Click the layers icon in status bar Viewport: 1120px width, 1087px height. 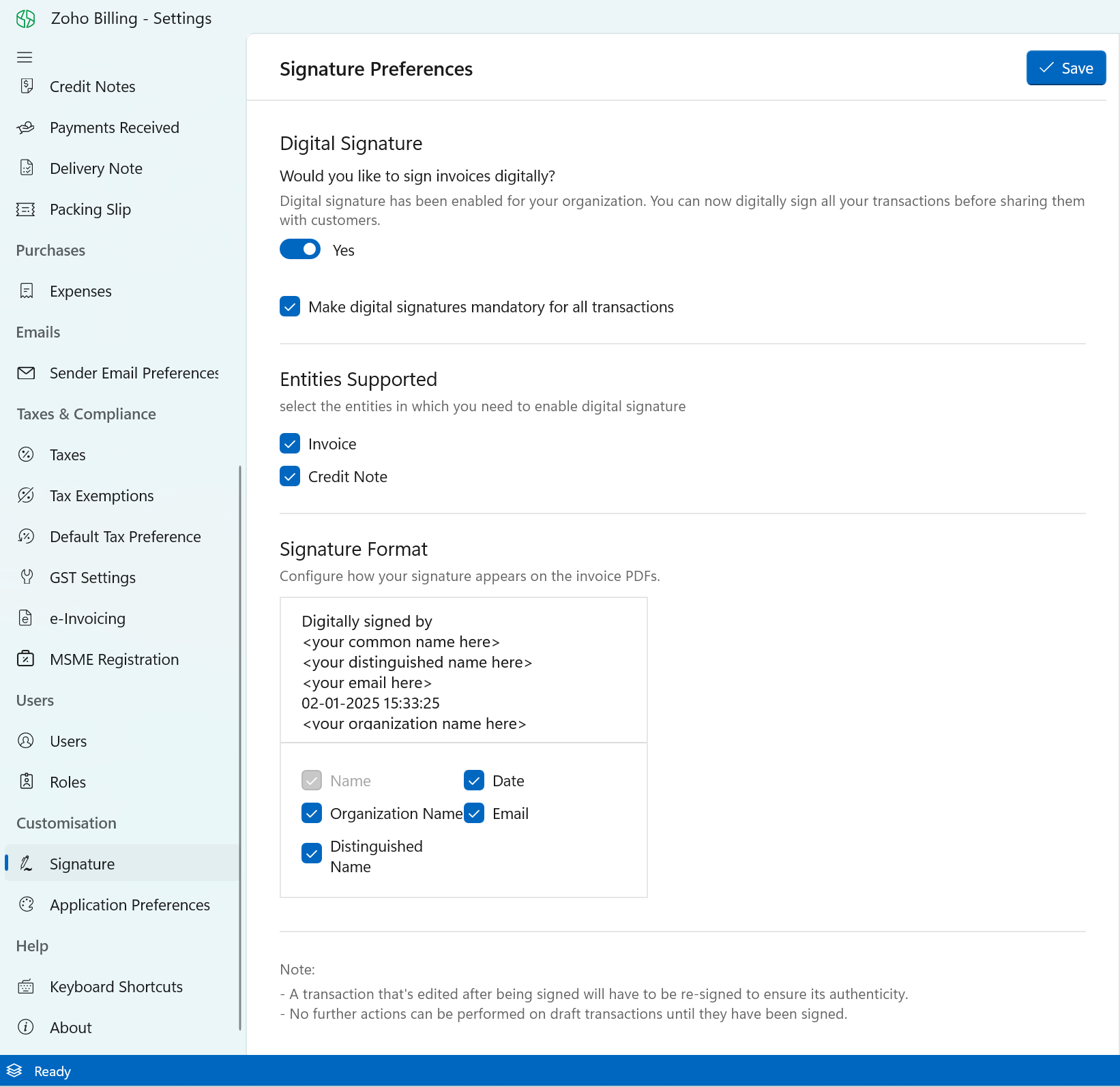15,1071
